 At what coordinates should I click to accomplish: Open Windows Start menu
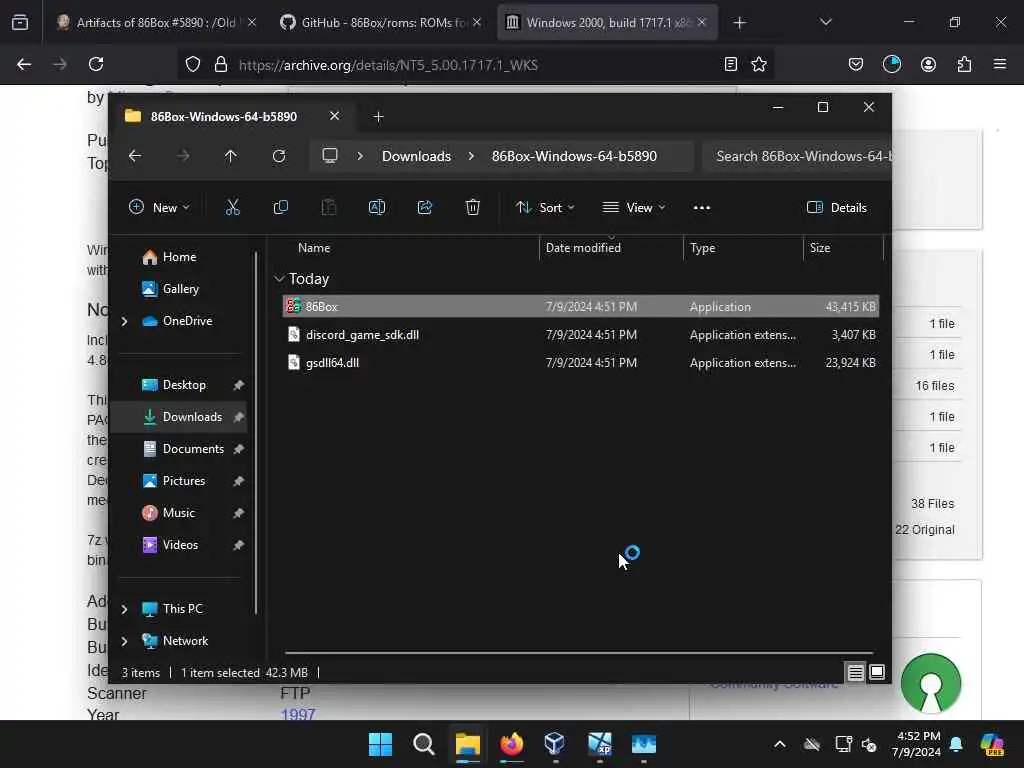[380, 744]
